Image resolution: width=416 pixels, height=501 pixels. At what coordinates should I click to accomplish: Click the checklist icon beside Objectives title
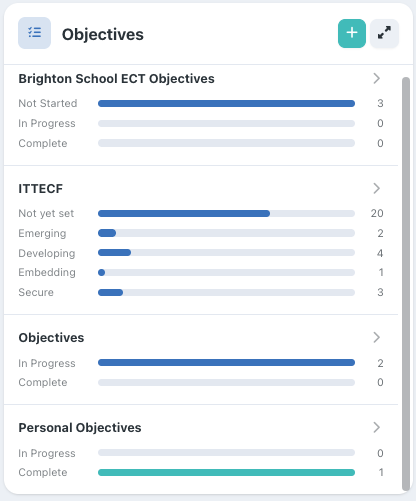click(x=34, y=33)
